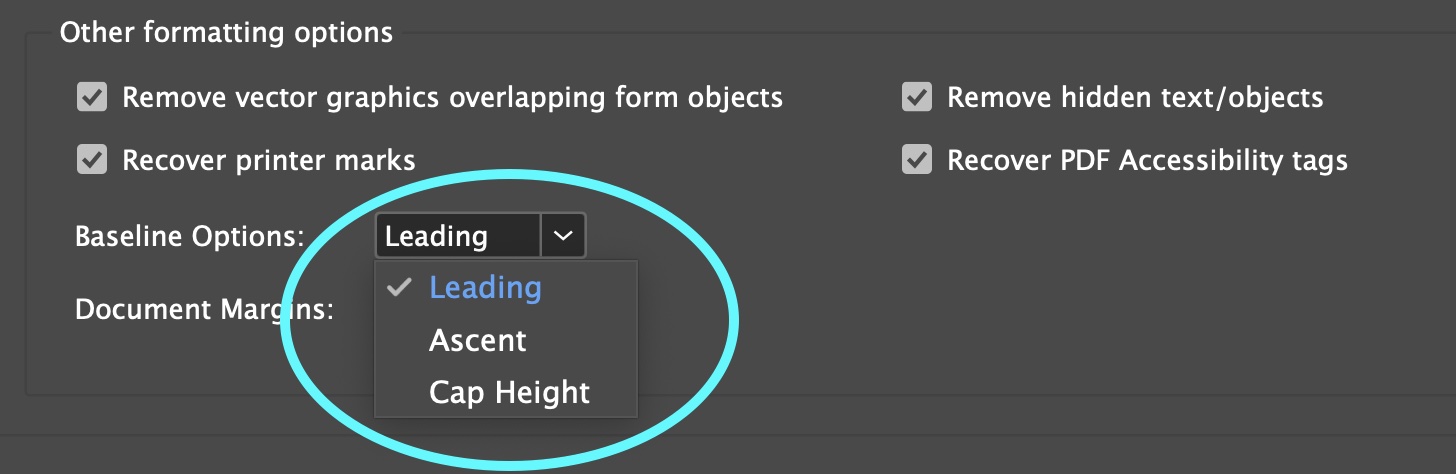
Task: Click 'Remove vector graphics overlapping form objects' text
Action: pyautogui.click(x=452, y=98)
